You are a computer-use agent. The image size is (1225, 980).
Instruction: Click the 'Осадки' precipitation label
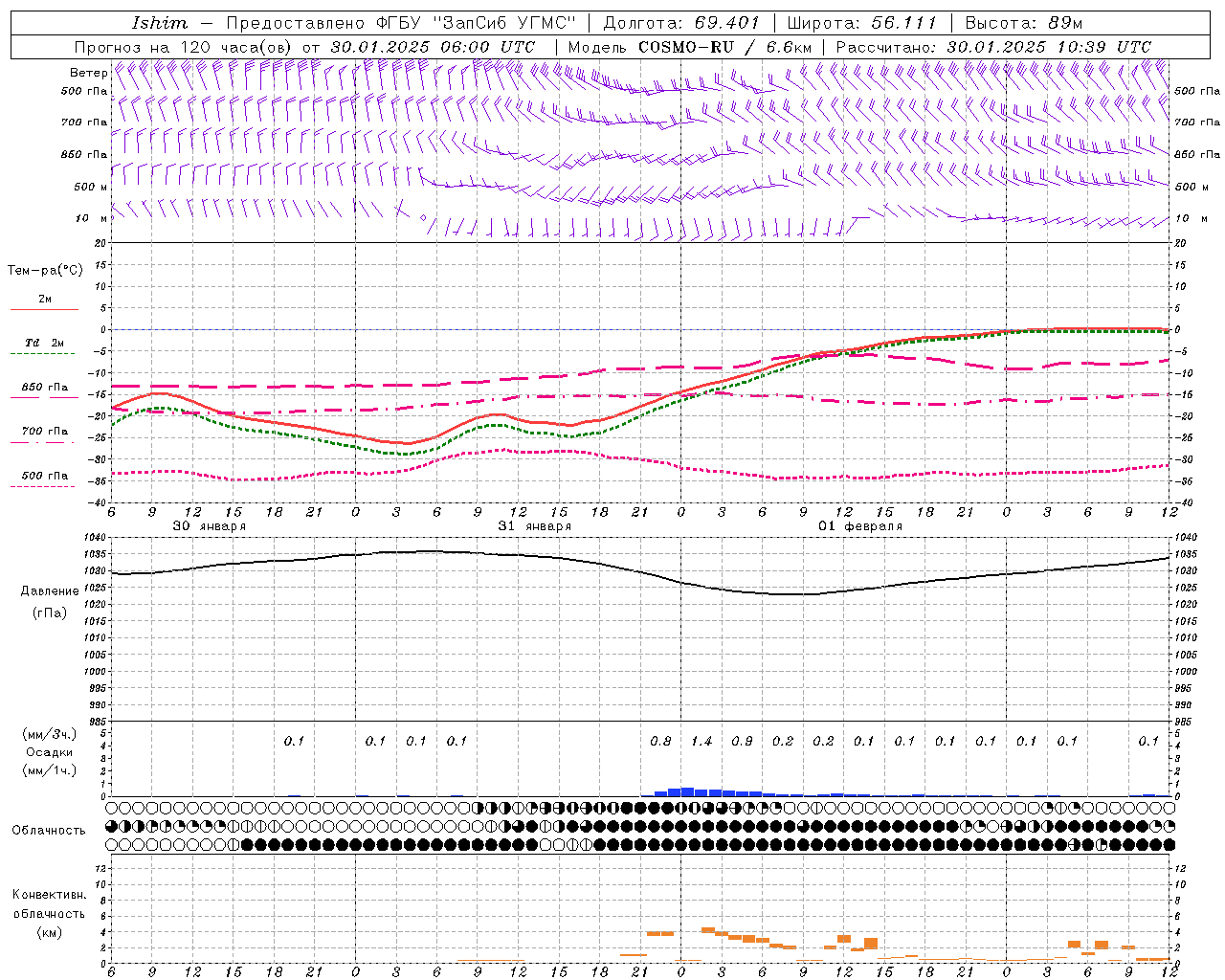click(x=49, y=752)
